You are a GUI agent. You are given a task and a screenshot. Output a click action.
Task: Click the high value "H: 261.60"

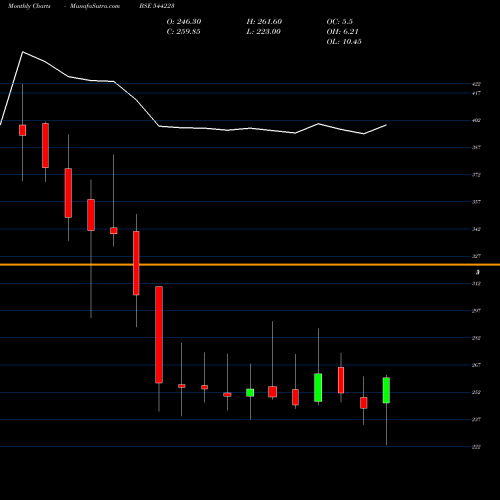[264, 22]
